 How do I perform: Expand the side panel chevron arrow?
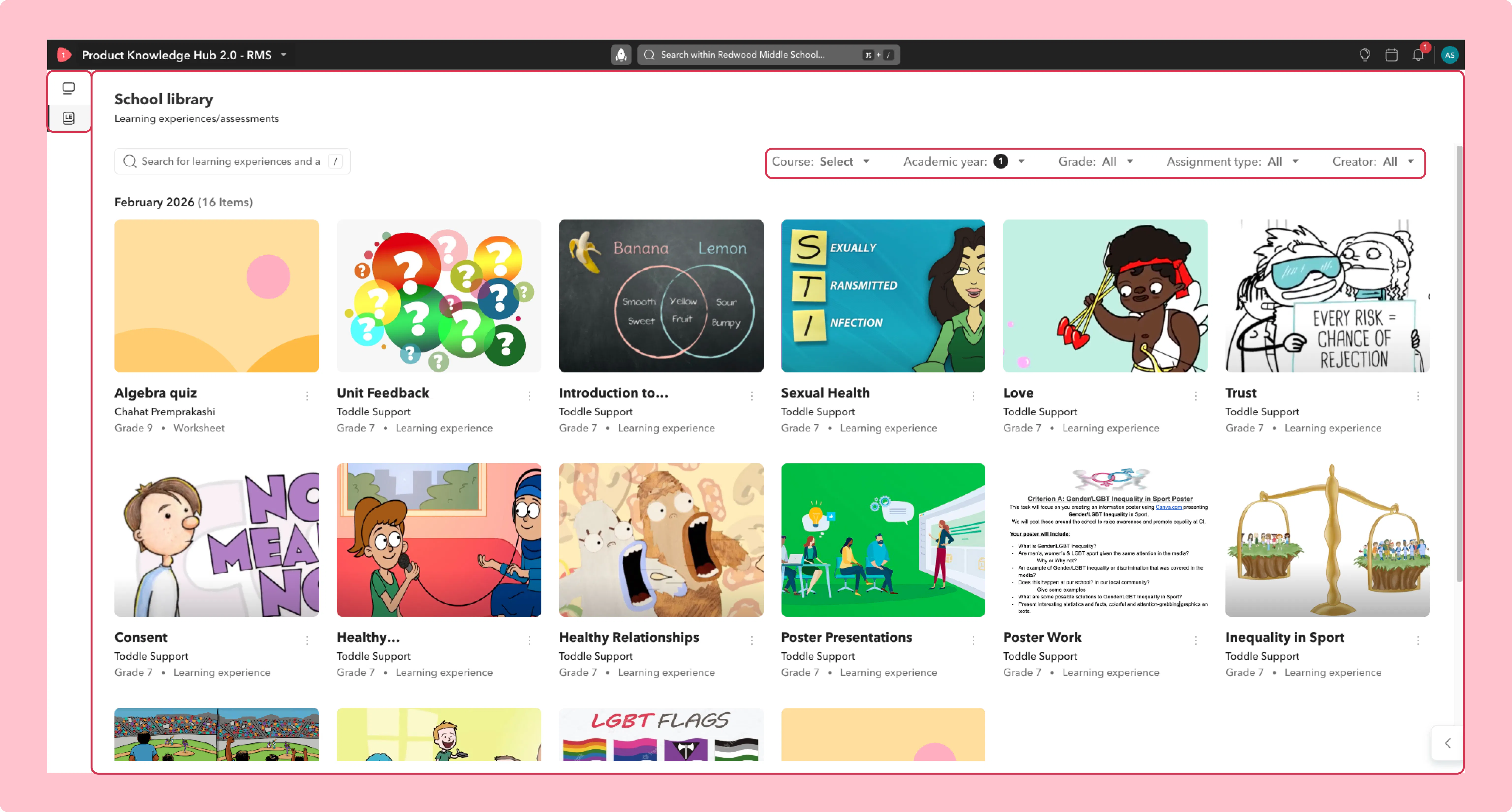click(x=1448, y=743)
